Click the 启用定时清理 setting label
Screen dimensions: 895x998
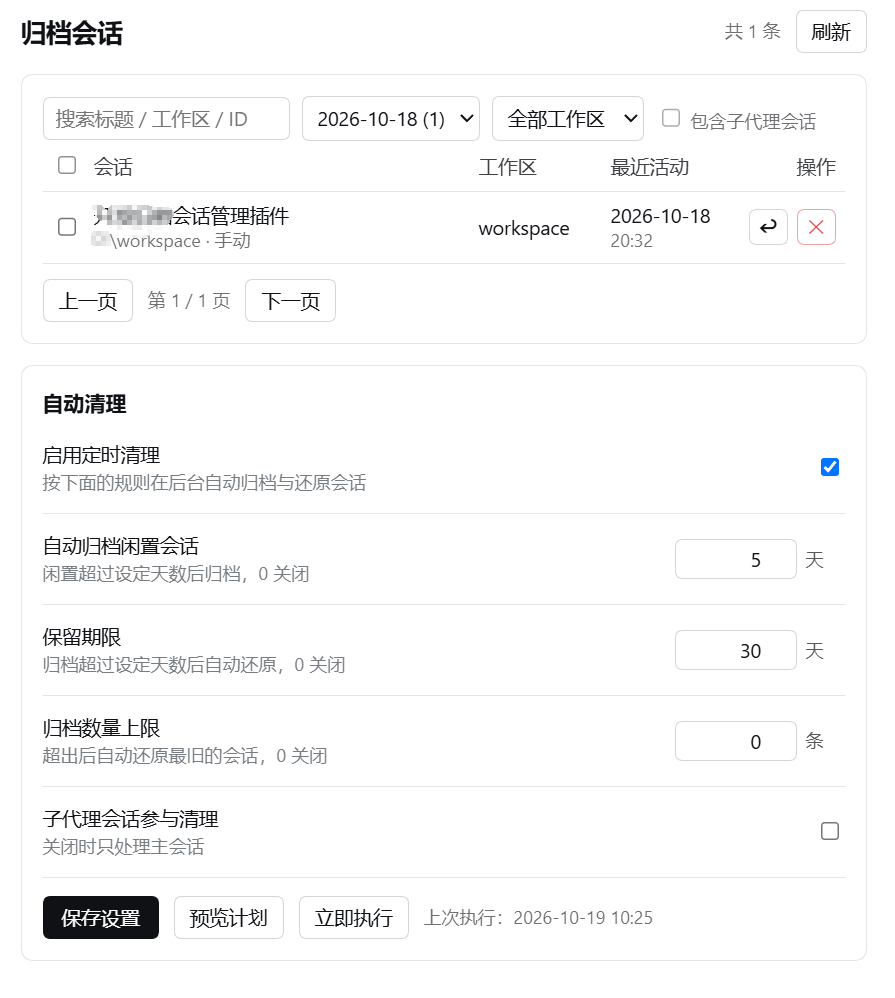(101, 456)
